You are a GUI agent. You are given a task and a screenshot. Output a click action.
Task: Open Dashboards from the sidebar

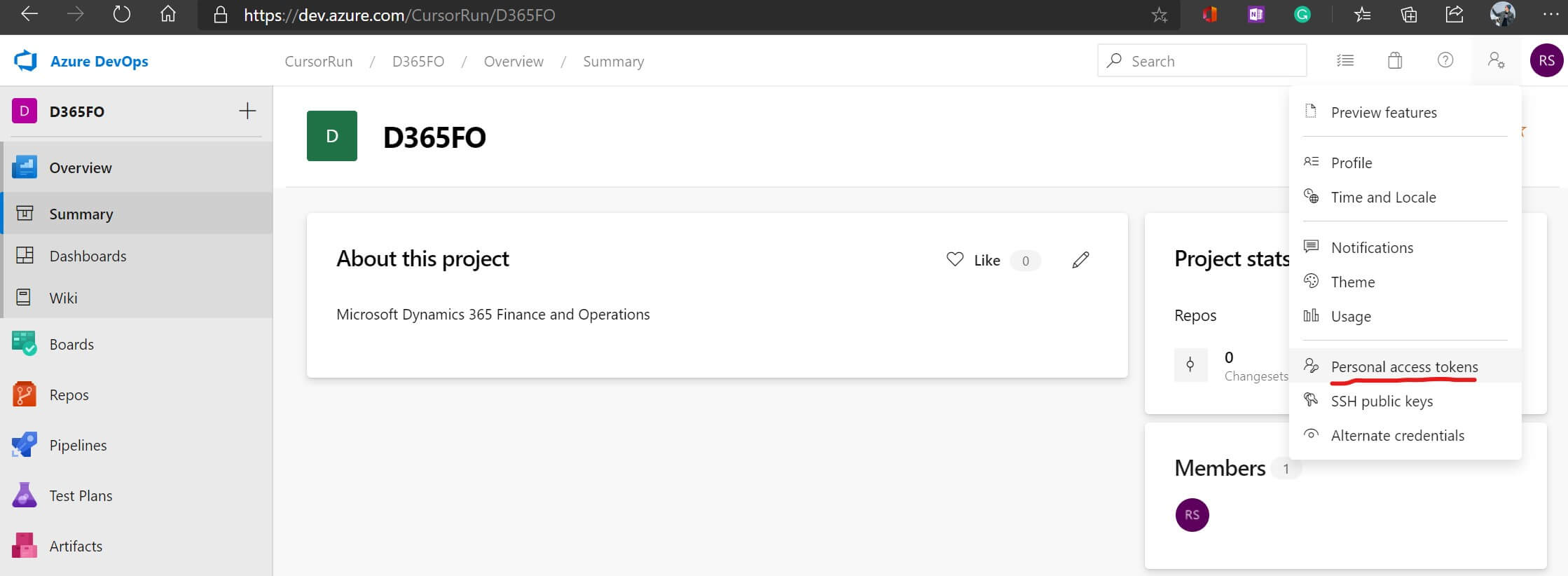(137, 256)
